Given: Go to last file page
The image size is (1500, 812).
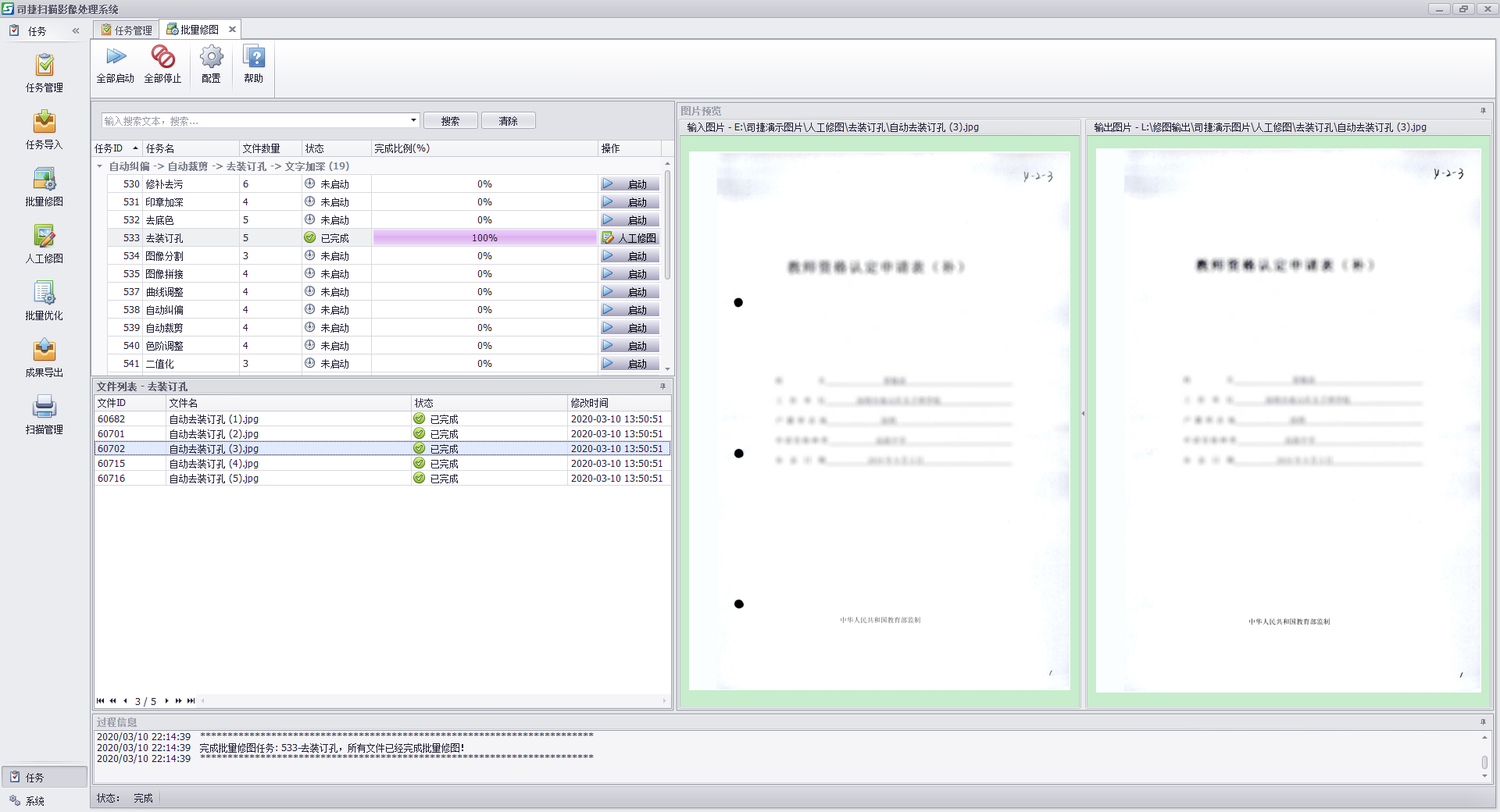Looking at the screenshot, I should (191, 701).
